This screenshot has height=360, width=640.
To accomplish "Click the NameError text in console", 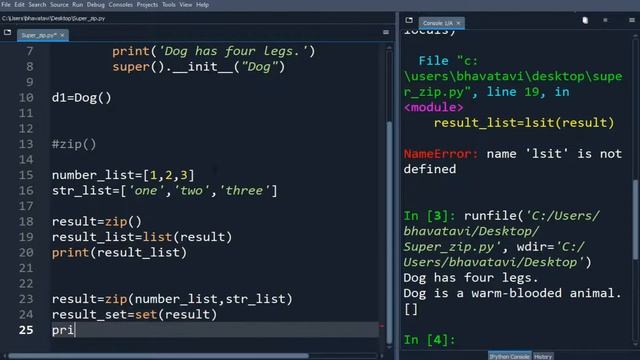I will 440,154.
